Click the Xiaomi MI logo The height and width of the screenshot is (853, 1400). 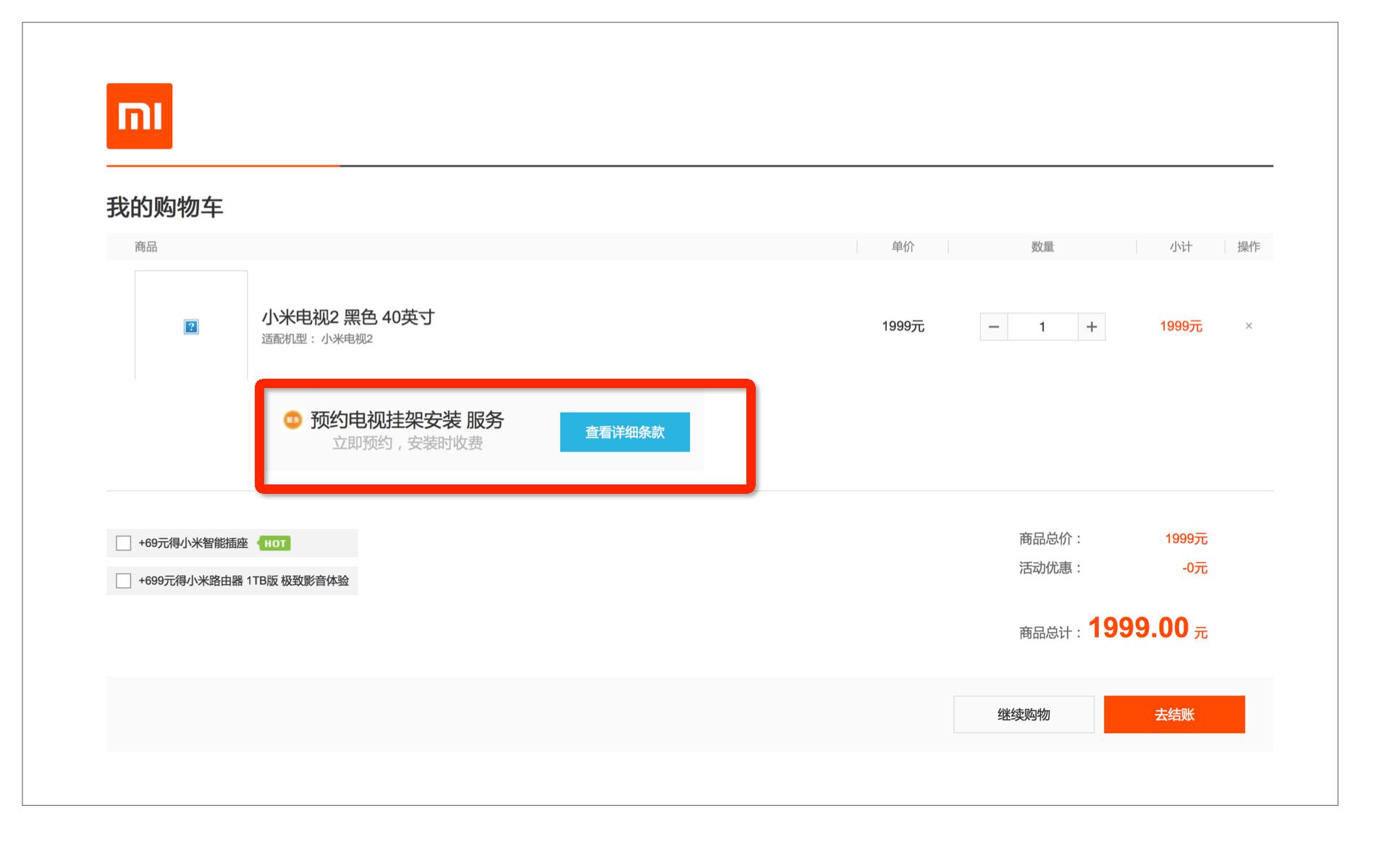pyautogui.click(x=139, y=116)
